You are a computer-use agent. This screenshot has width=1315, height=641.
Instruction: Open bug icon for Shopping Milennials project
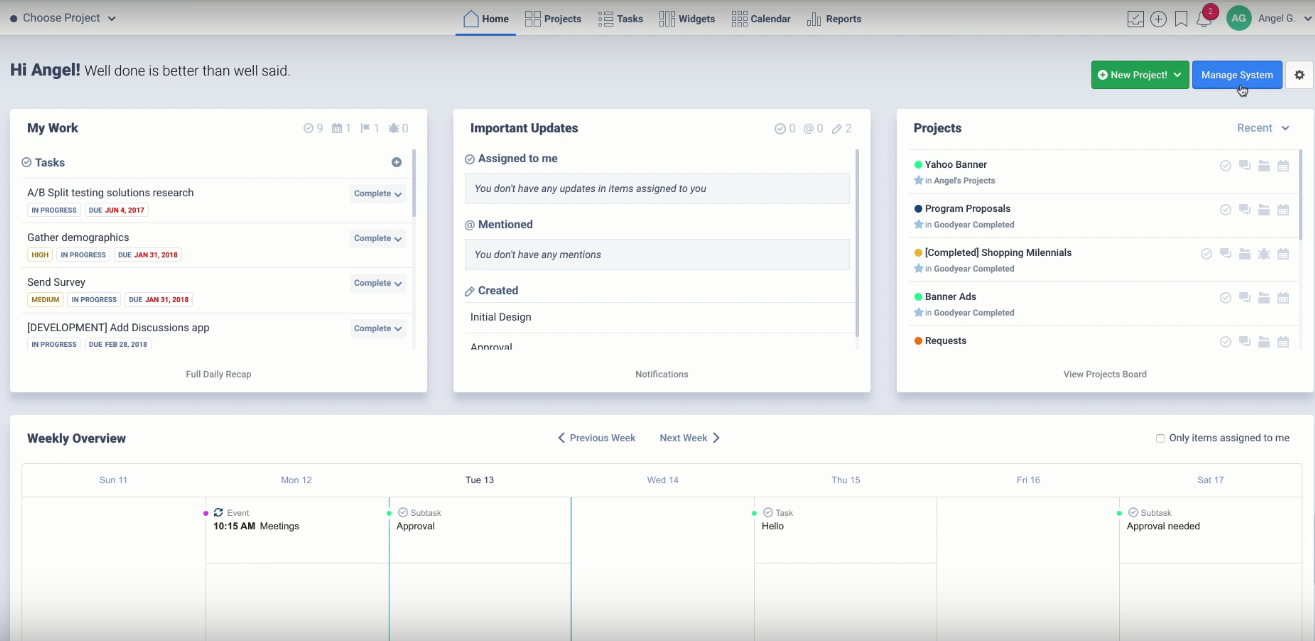pyautogui.click(x=1264, y=254)
